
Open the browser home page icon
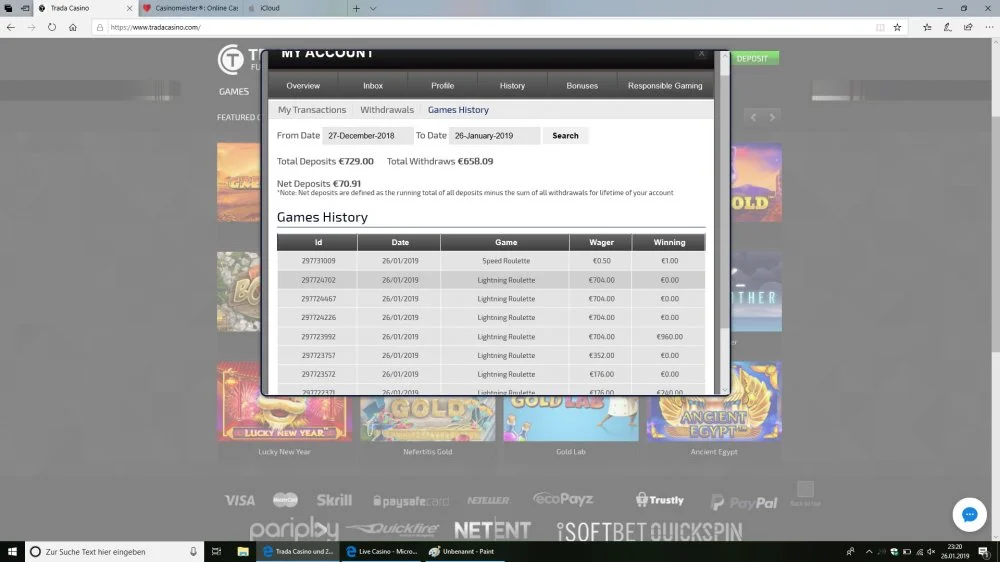coord(73,27)
